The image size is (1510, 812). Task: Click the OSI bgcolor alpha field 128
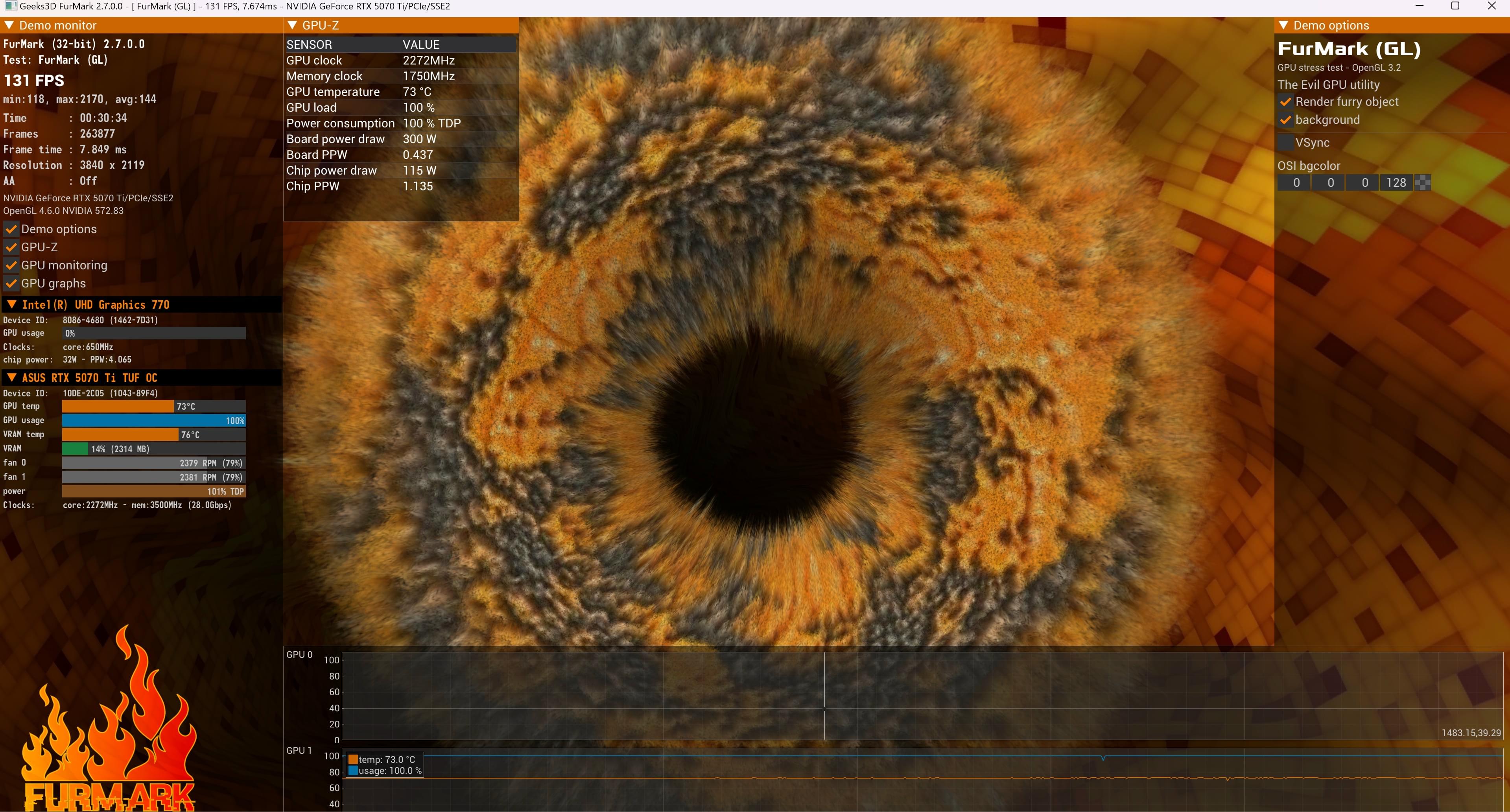pos(1397,183)
